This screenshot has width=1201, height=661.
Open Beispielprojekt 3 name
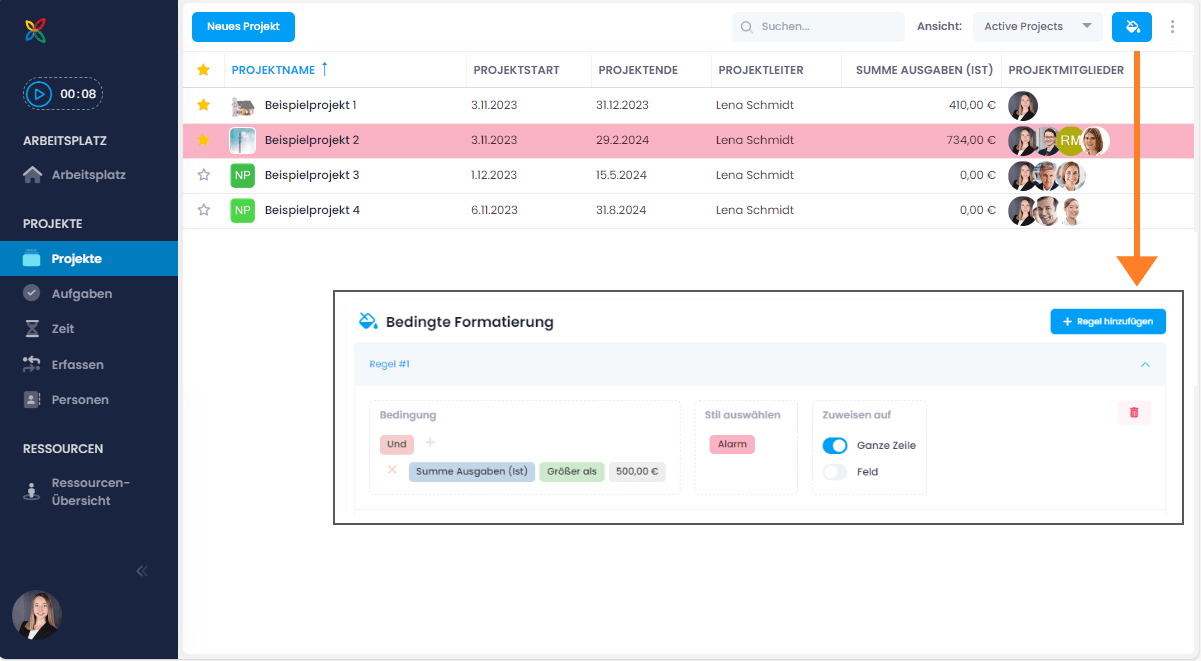(312, 175)
